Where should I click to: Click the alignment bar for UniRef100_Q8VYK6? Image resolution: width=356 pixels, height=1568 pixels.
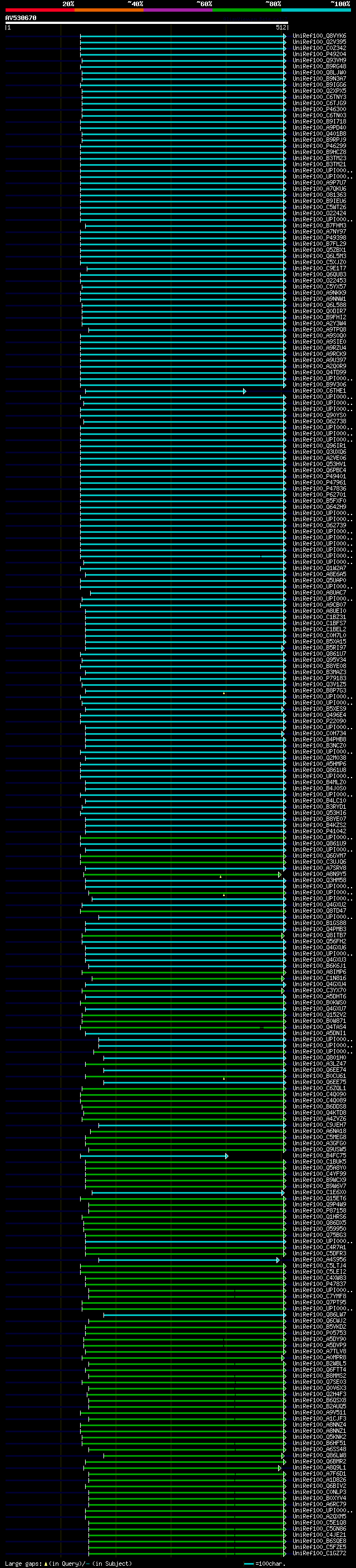[x=182, y=36]
